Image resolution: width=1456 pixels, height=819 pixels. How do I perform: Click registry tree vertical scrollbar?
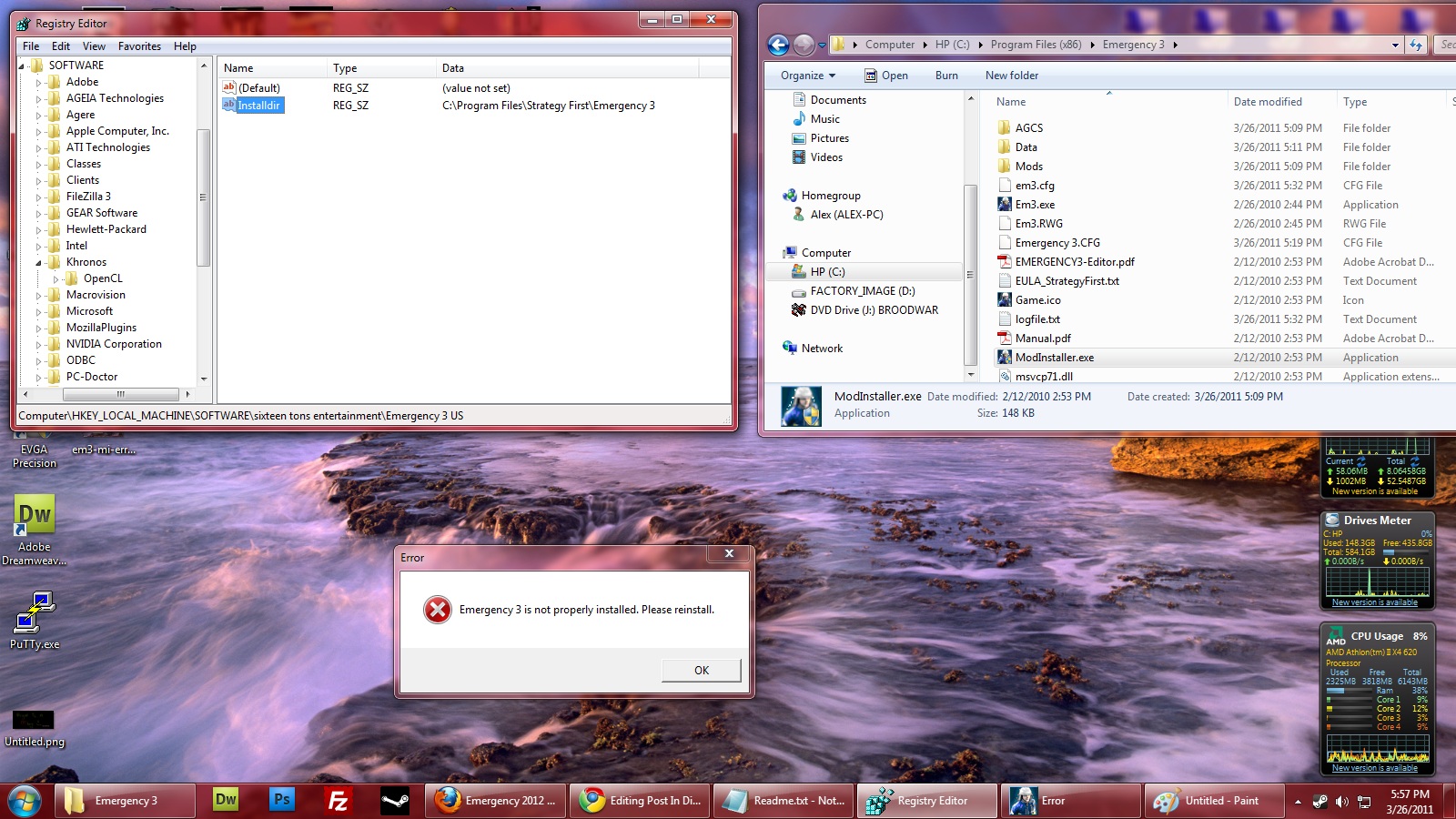[x=203, y=197]
